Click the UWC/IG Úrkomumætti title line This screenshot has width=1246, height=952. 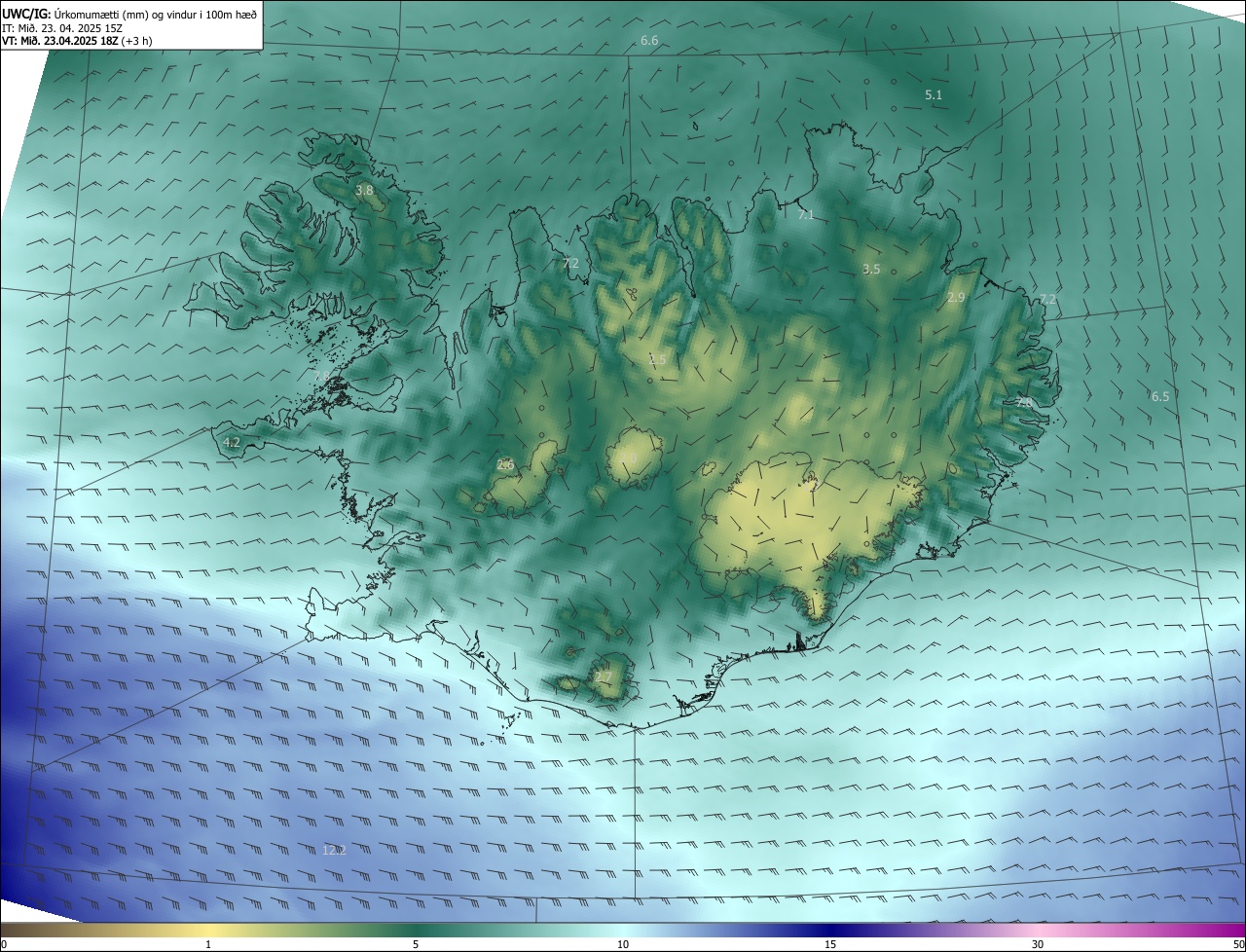point(129,14)
